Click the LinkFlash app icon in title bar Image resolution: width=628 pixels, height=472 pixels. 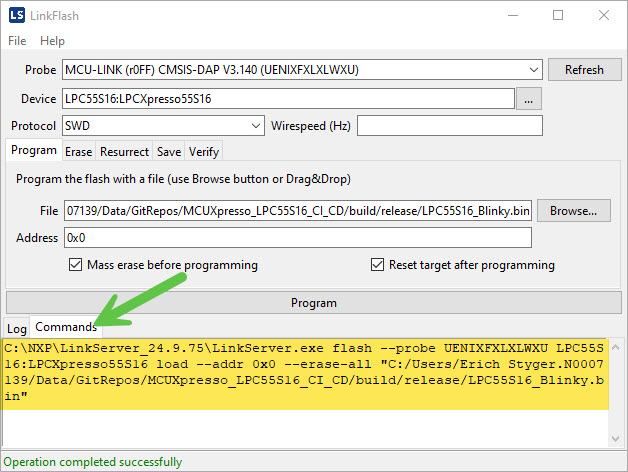pos(17,15)
